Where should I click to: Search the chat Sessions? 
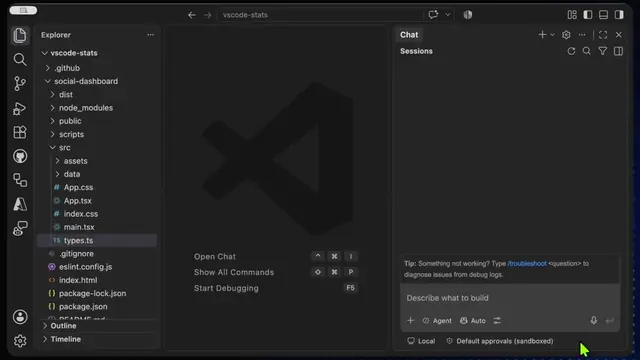[587, 51]
